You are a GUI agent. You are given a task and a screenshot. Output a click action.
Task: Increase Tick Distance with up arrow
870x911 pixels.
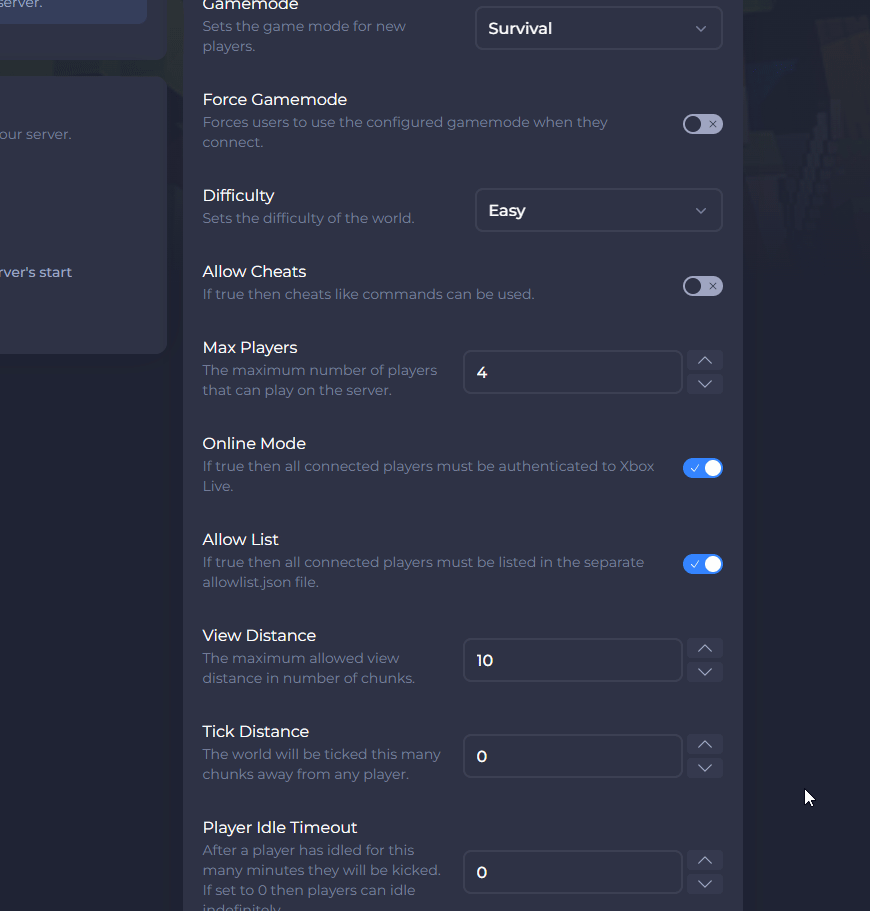coord(705,744)
